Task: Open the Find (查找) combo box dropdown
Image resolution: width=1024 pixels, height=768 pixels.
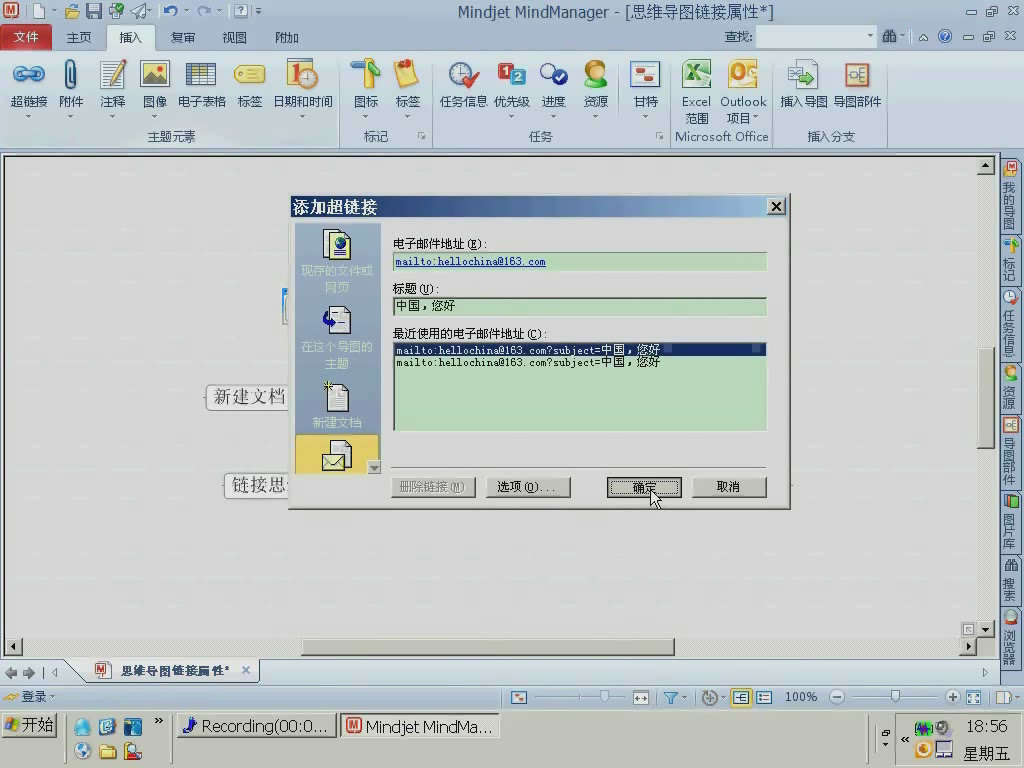Action: tap(870, 37)
